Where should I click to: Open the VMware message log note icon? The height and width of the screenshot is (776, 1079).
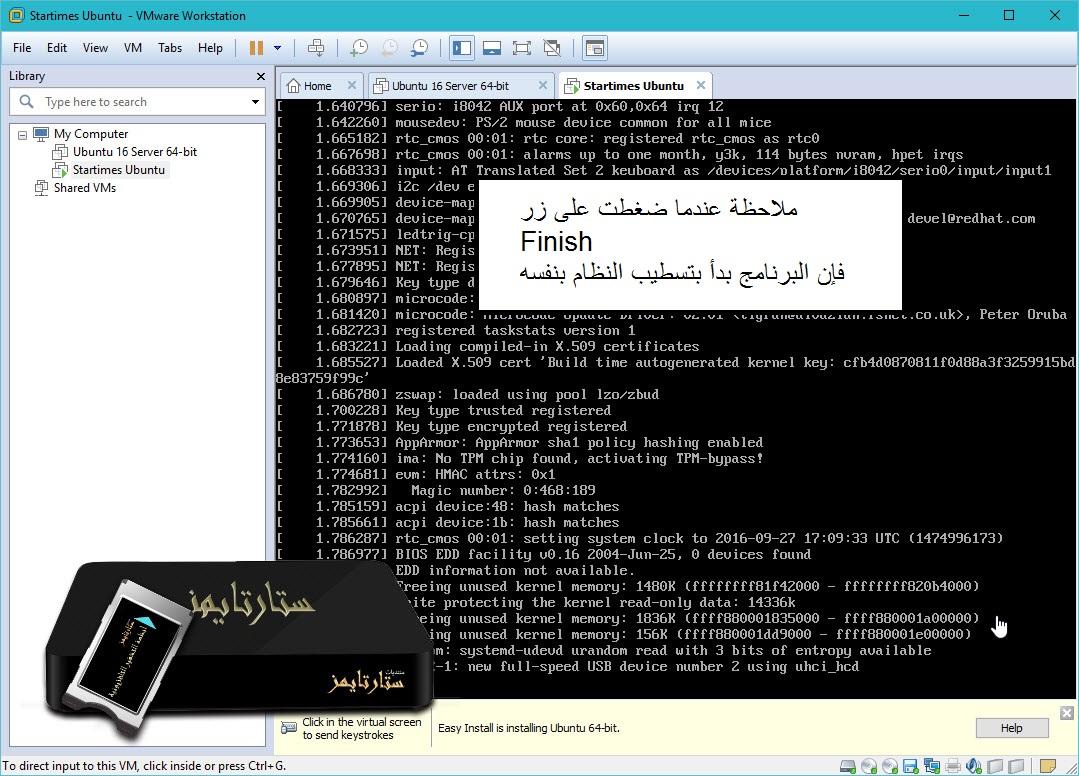pyautogui.click(x=1046, y=766)
